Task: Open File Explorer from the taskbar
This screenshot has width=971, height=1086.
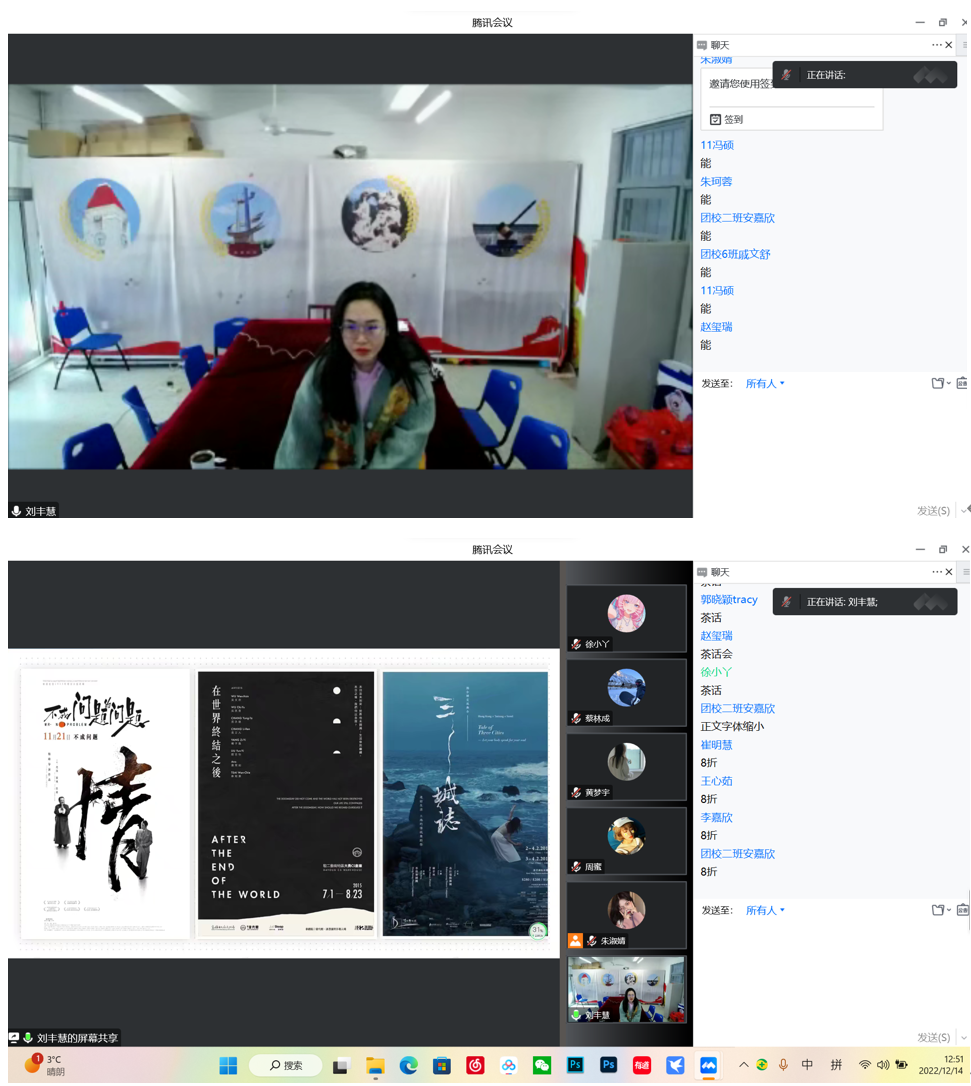Action: pyautogui.click(x=375, y=1066)
